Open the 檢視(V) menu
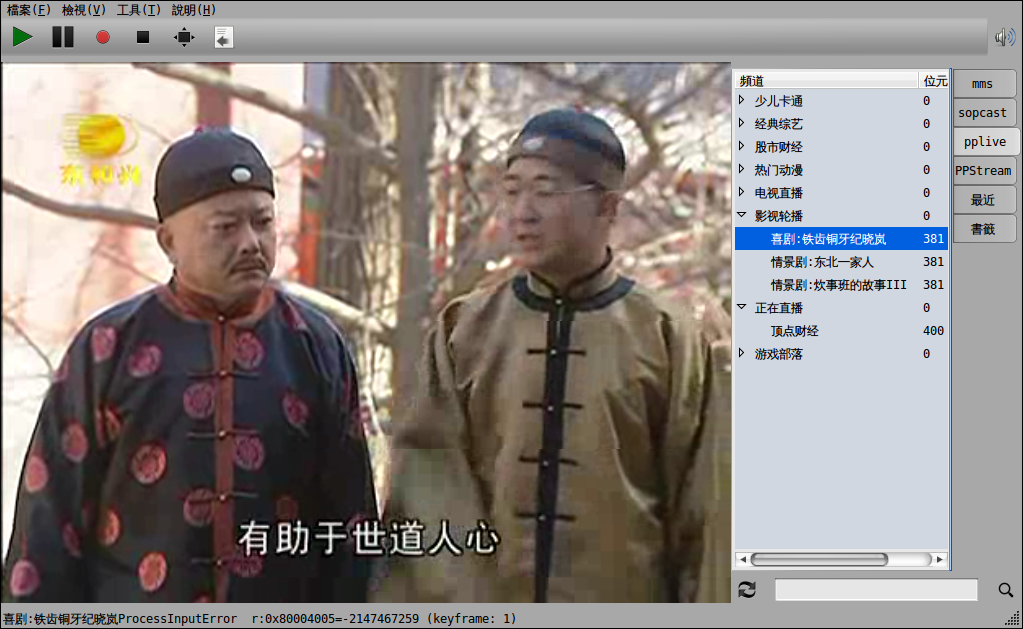 (x=84, y=10)
